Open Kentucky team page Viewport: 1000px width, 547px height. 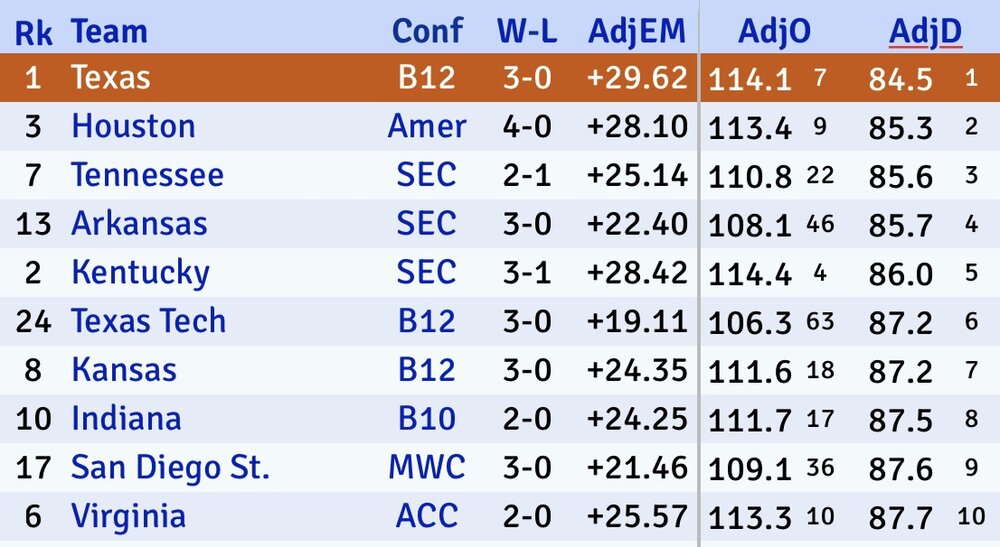[x=140, y=272]
